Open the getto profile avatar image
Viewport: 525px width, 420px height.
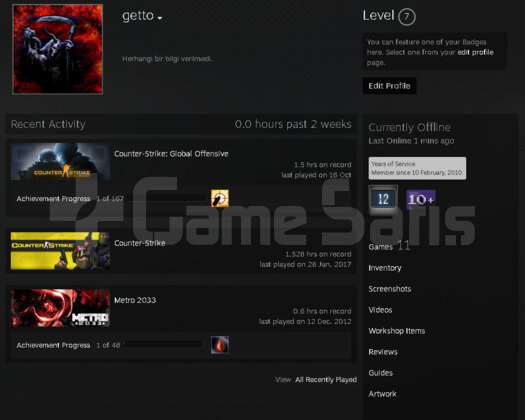coord(58,49)
